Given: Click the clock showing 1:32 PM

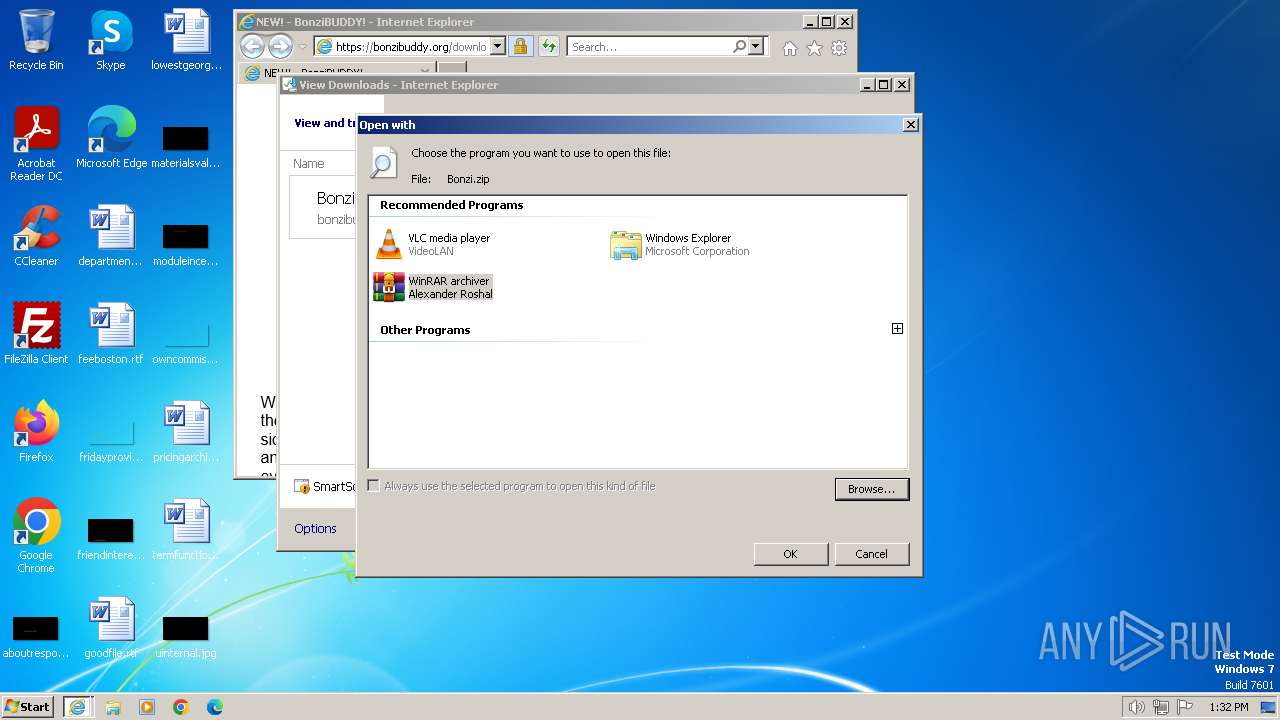Looking at the screenshot, I should coord(1228,707).
